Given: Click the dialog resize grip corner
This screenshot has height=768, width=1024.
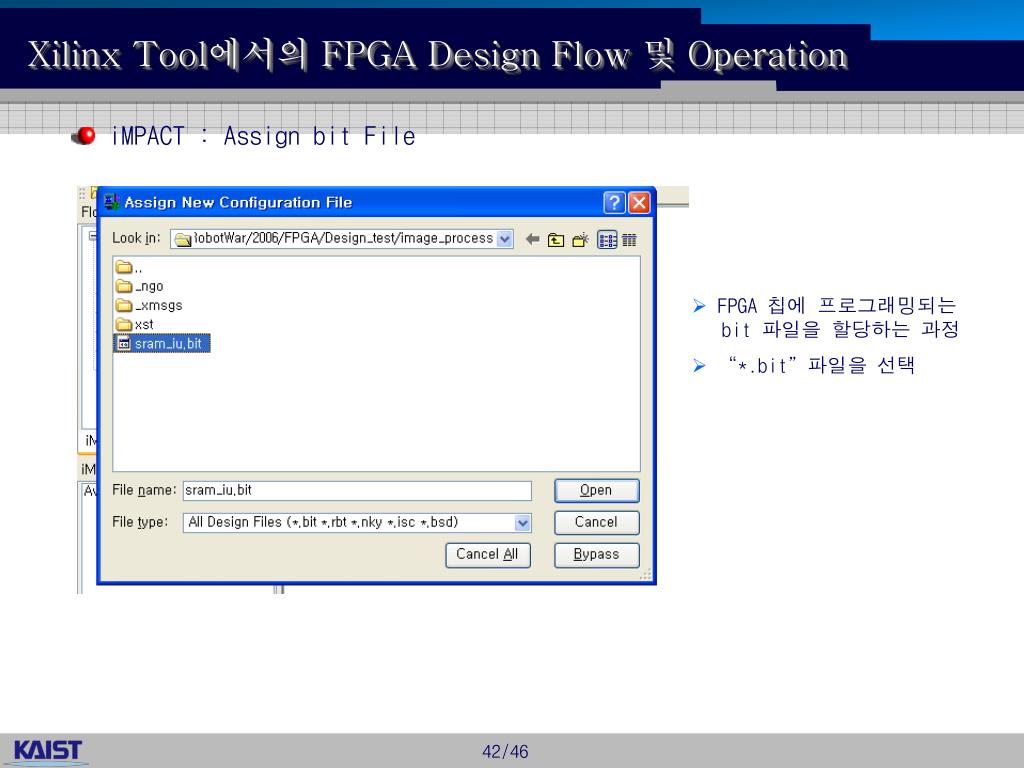Looking at the screenshot, I should click(645, 575).
